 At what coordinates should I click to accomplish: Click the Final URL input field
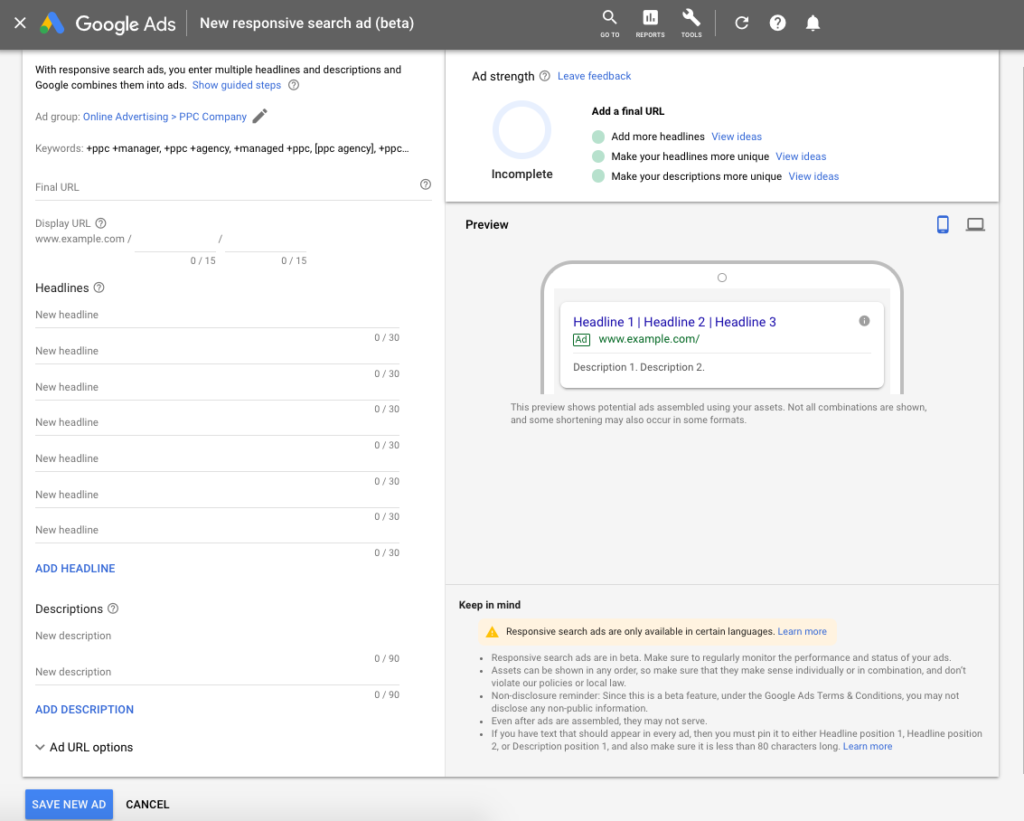point(200,186)
